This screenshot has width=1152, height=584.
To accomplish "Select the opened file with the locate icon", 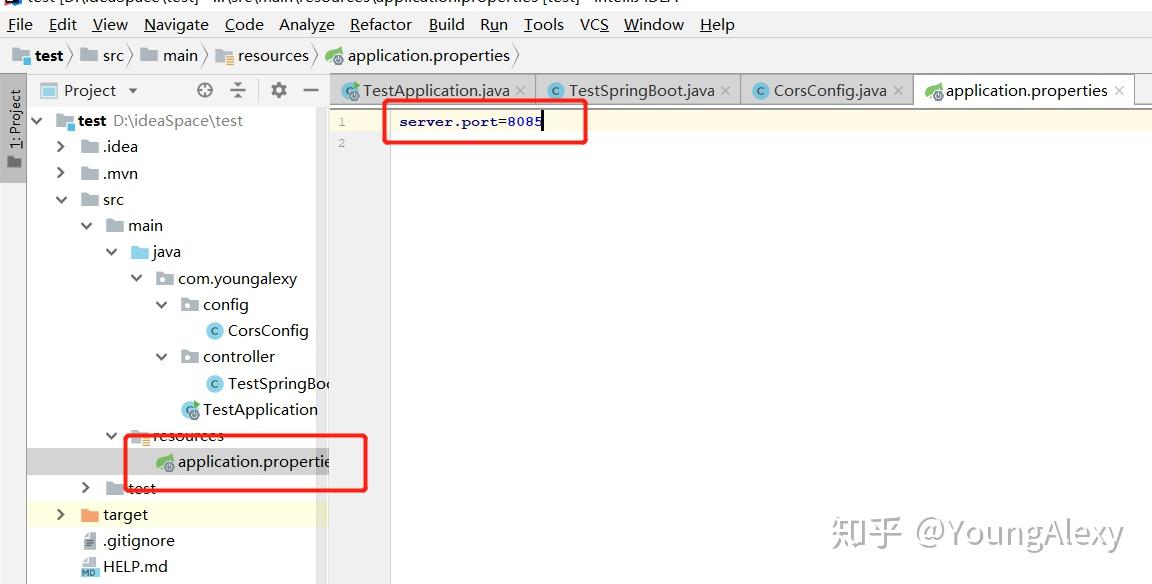I will [204, 90].
